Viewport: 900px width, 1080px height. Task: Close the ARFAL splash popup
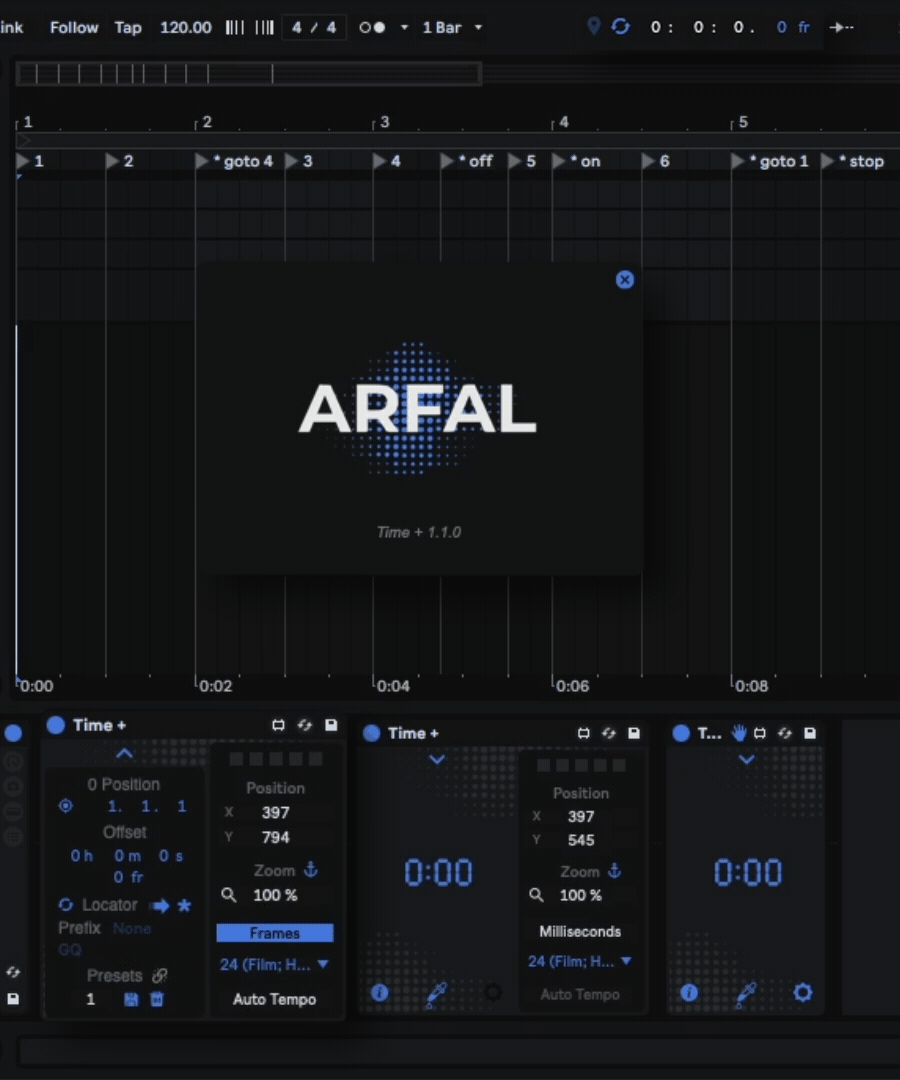(625, 280)
